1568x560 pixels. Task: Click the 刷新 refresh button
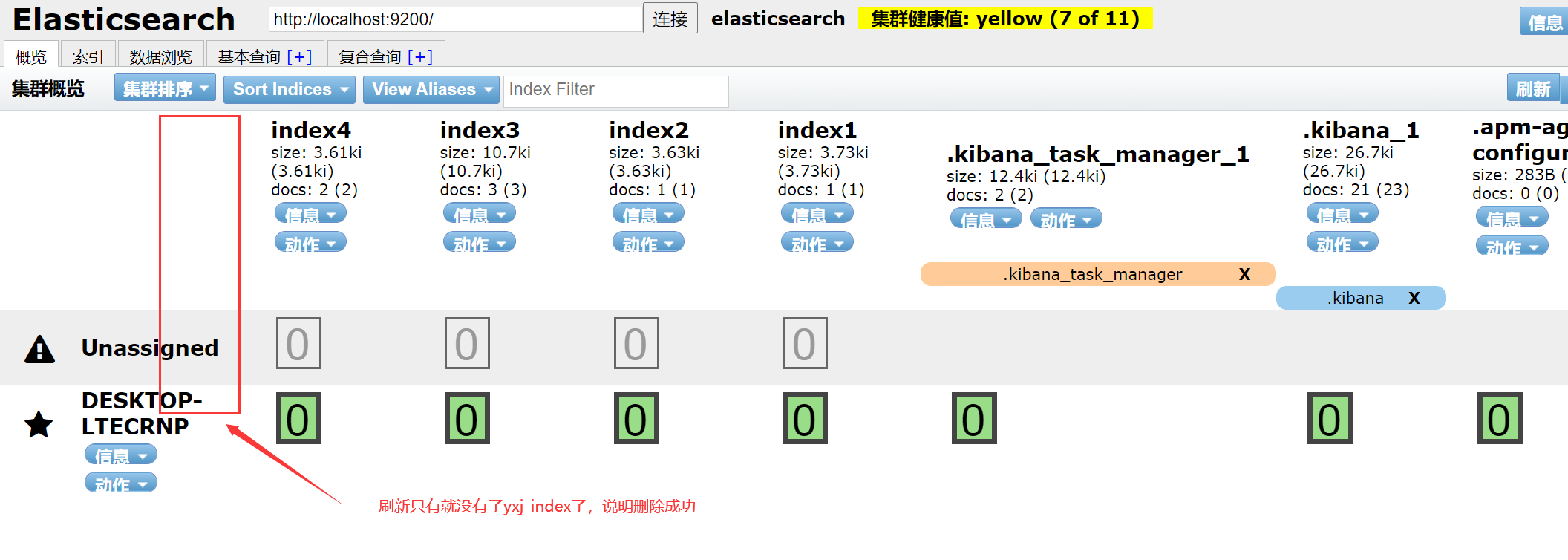coord(1534,88)
